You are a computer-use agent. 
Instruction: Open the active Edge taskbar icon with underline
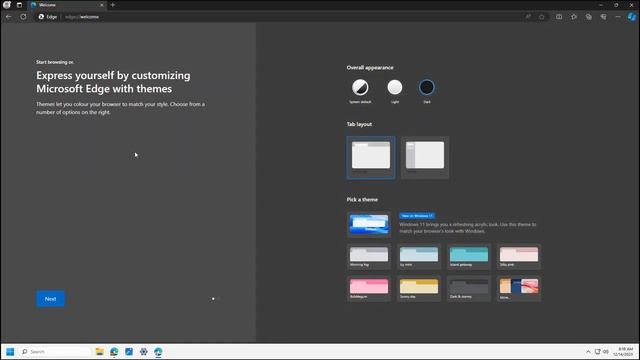(158, 351)
